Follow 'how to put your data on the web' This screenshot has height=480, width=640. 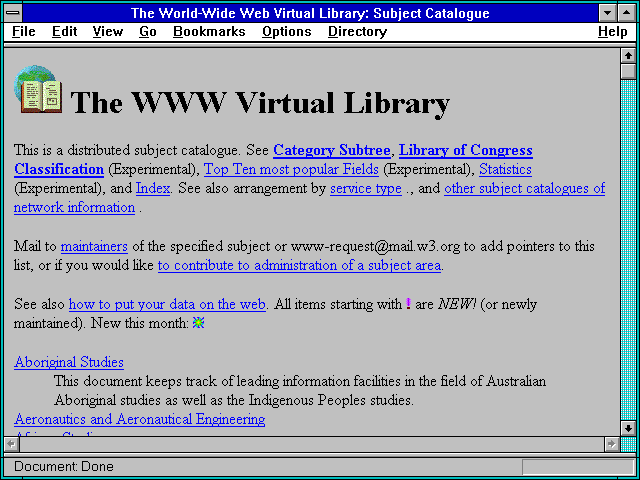pyautogui.click(x=167, y=304)
